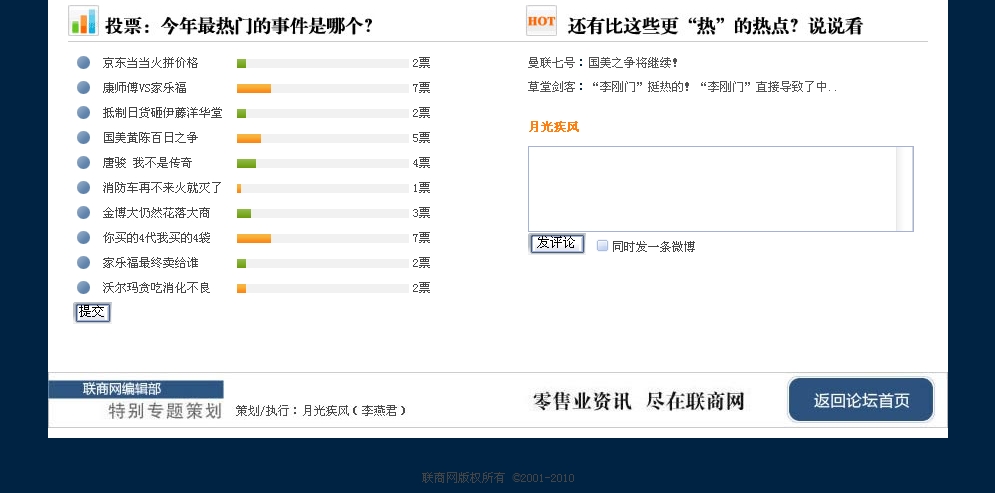
Task: Select the 金博大仍然花落大商 radio button
Action: [x=84, y=213]
